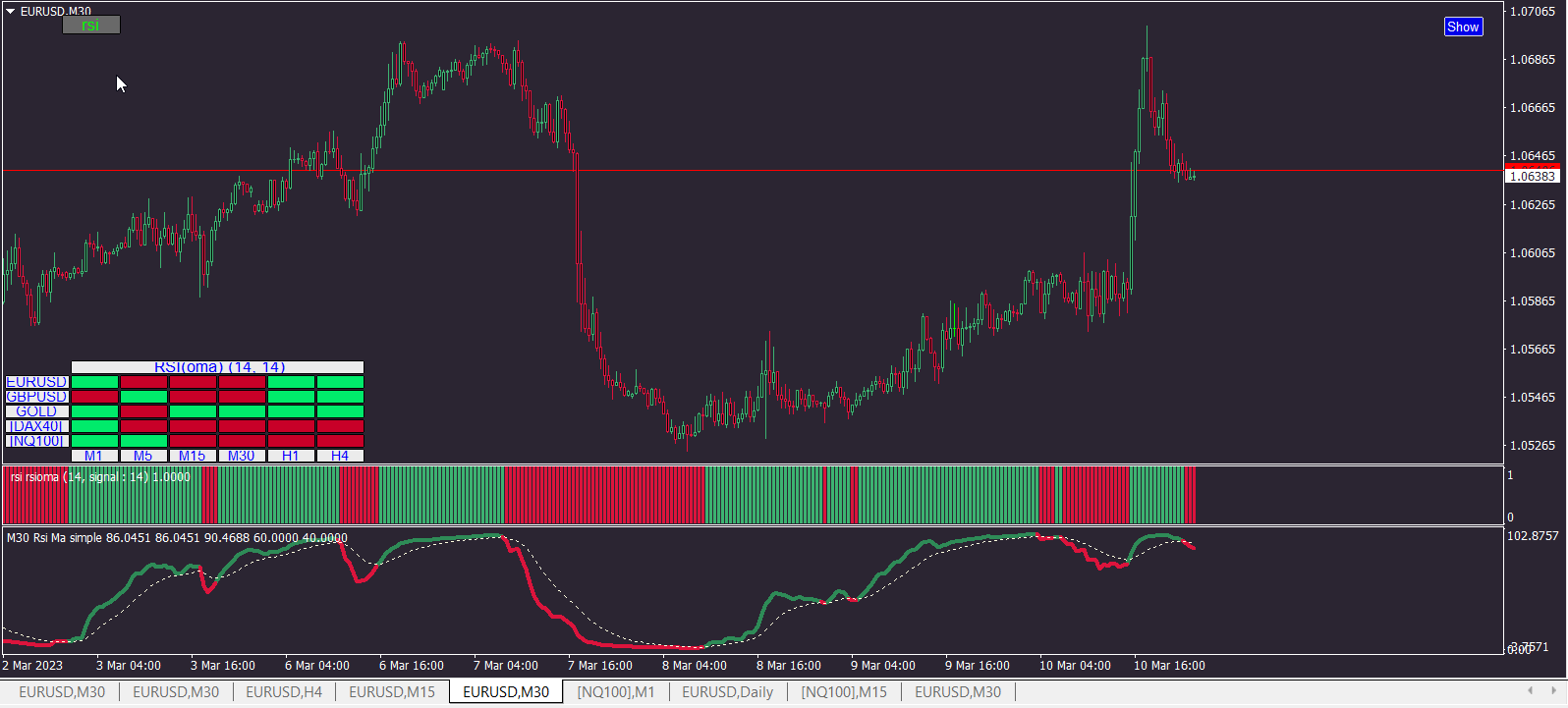The image size is (1568, 708).
Task: Open the EURUSD,Daily chart tab
Action: coord(728,692)
